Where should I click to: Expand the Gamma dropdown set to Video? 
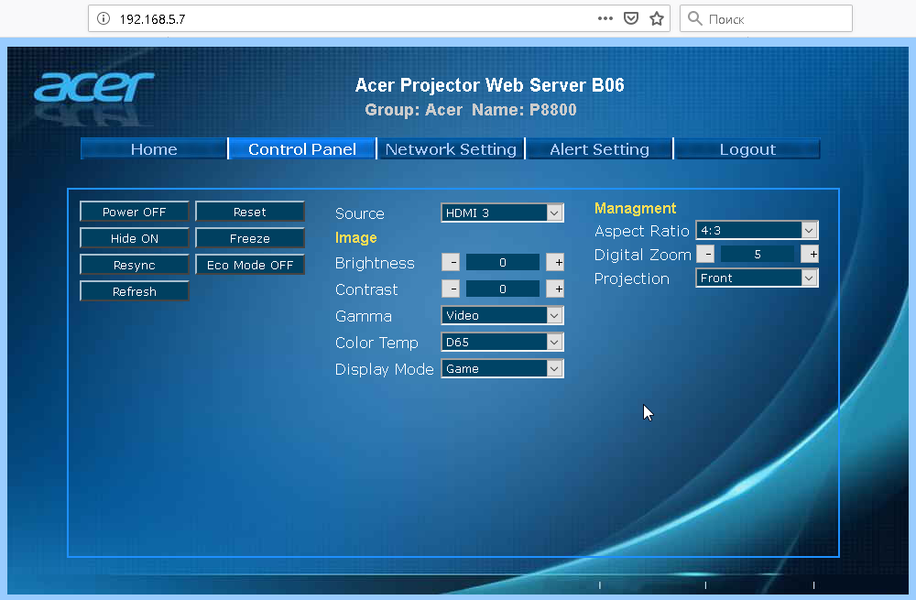(502, 315)
